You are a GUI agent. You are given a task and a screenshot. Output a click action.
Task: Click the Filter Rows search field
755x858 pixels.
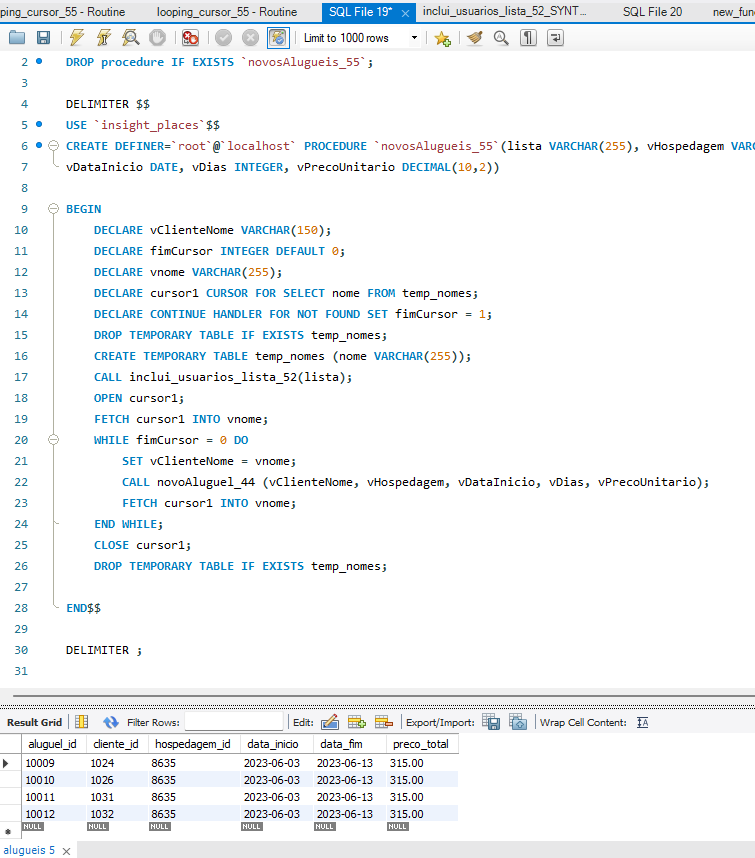tap(234, 722)
